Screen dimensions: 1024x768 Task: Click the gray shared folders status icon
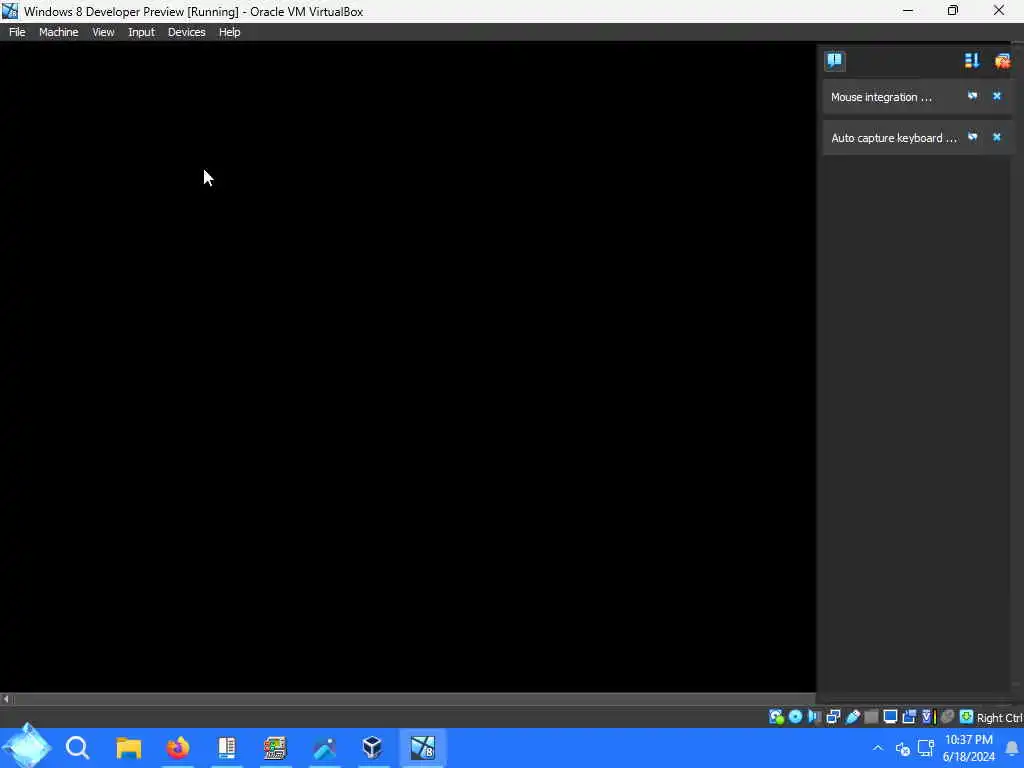tap(871, 717)
